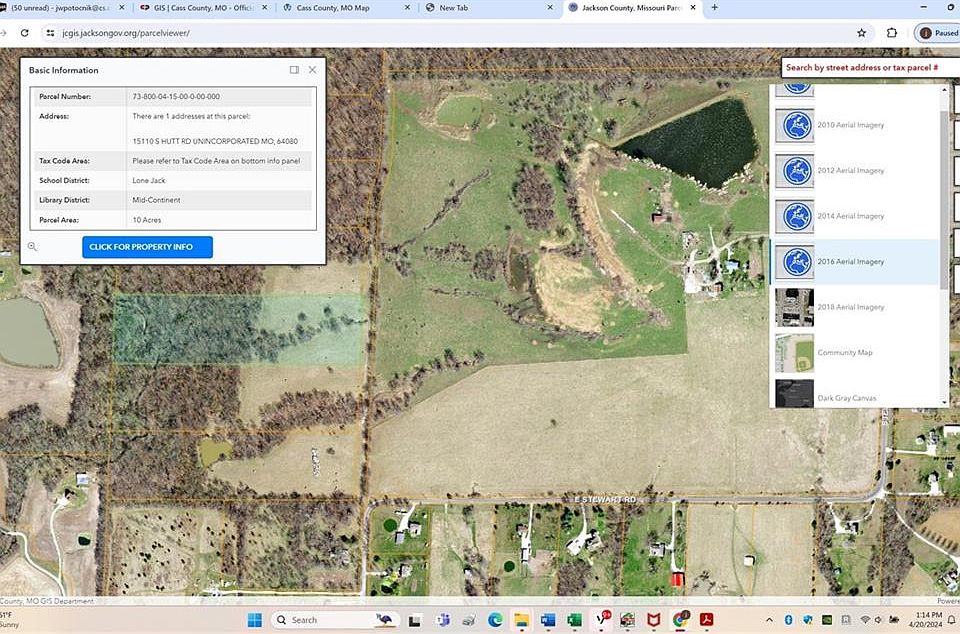Viewport: 960px width, 634px height.
Task: Open the browser extensions puzzle icon
Action: 892,33
